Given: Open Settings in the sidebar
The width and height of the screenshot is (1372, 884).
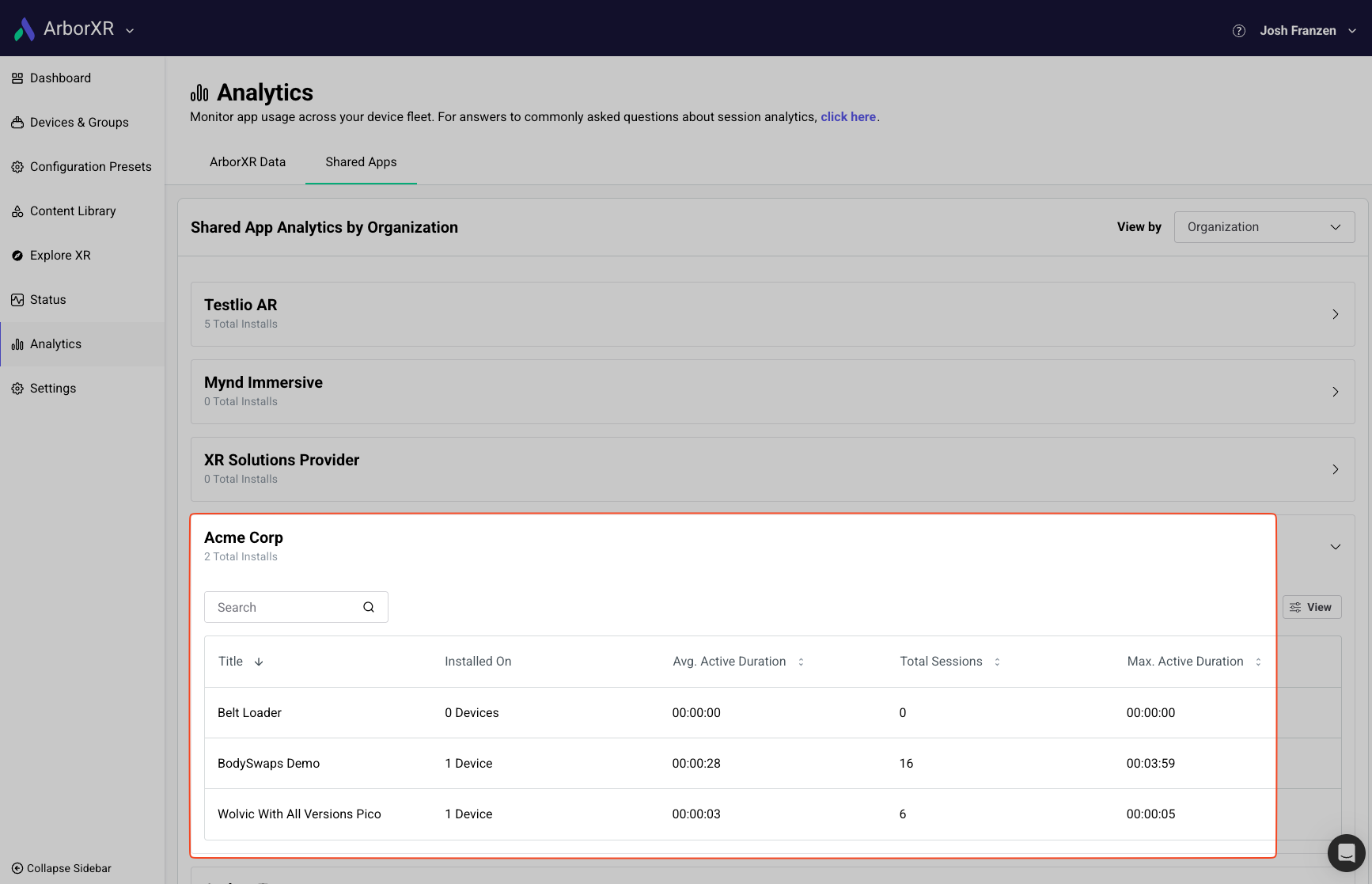Looking at the screenshot, I should click(x=82, y=389).
